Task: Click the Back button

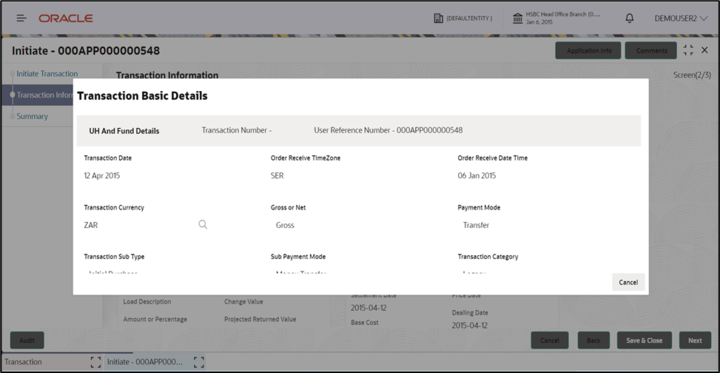Action: pyautogui.click(x=593, y=340)
